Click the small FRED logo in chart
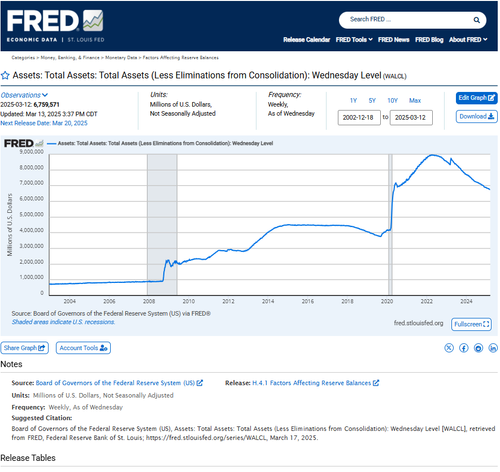Viewport: 500px width, 472px height. (x=23, y=143)
